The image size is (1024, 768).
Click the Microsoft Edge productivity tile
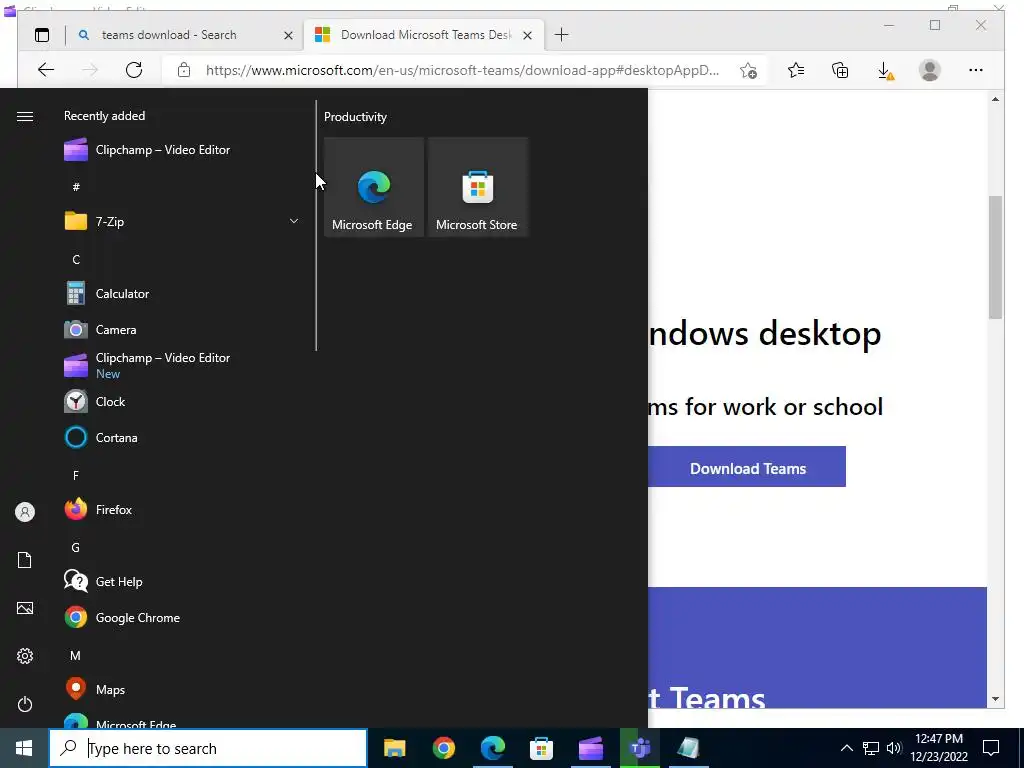click(374, 187)
